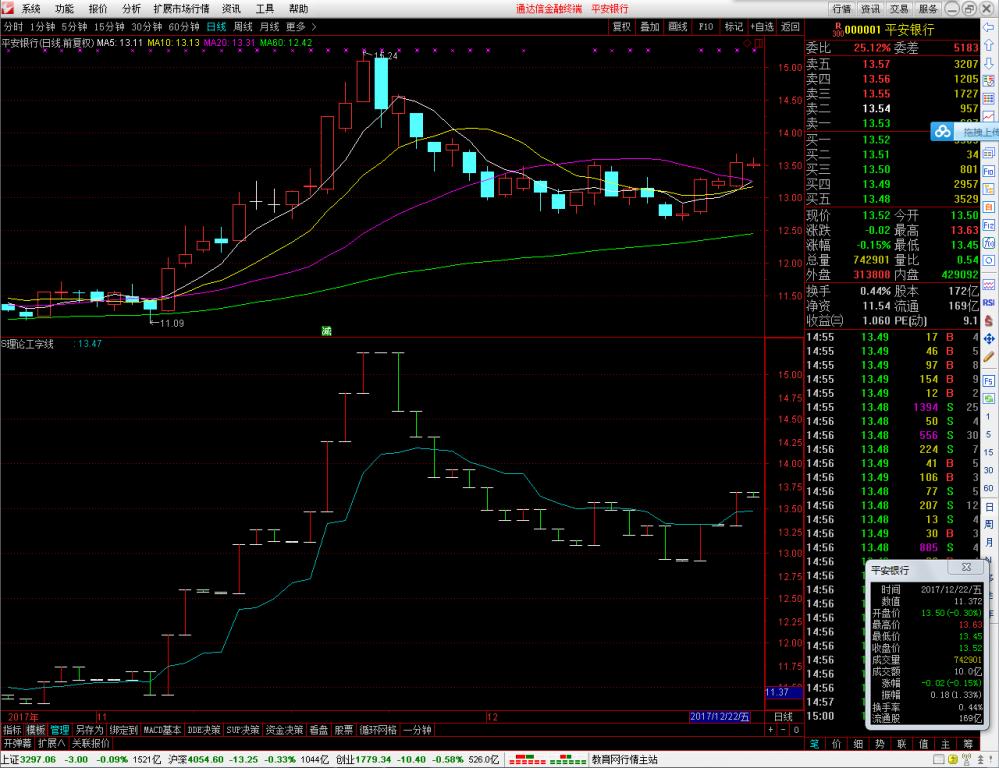Select the 势 tab in trade panel
This screenshot has width=999, height=768.
point(880,744)
